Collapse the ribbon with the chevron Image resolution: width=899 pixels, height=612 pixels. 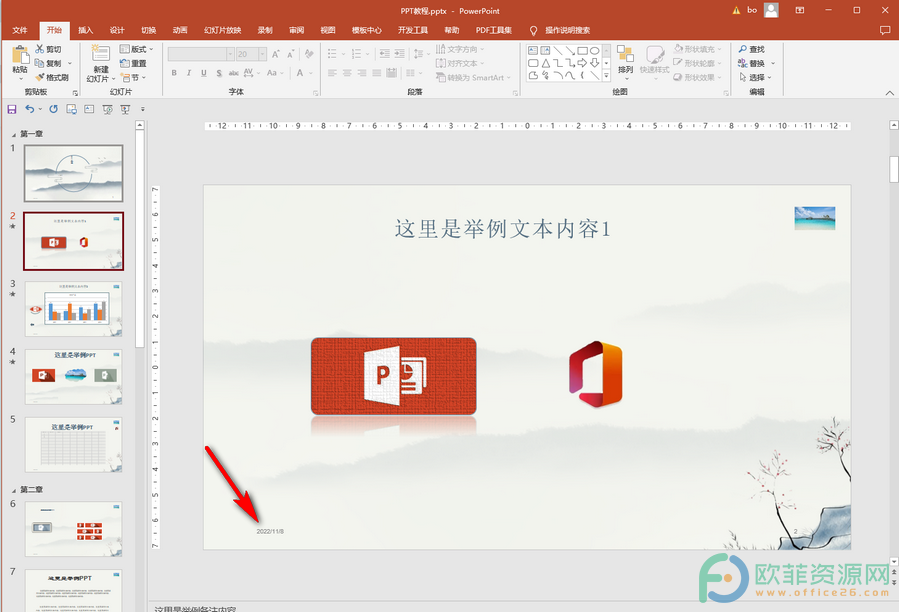coord(889,92)
